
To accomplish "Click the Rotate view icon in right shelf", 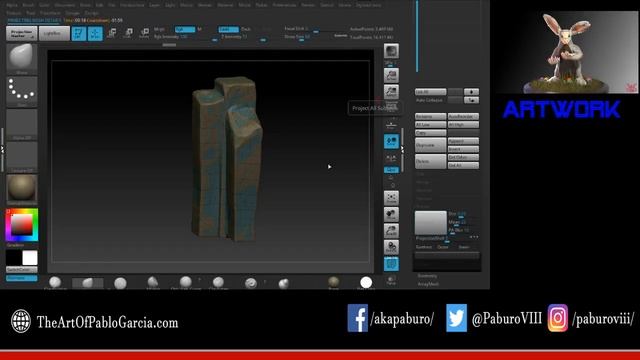I will click(x=391, y=247).
